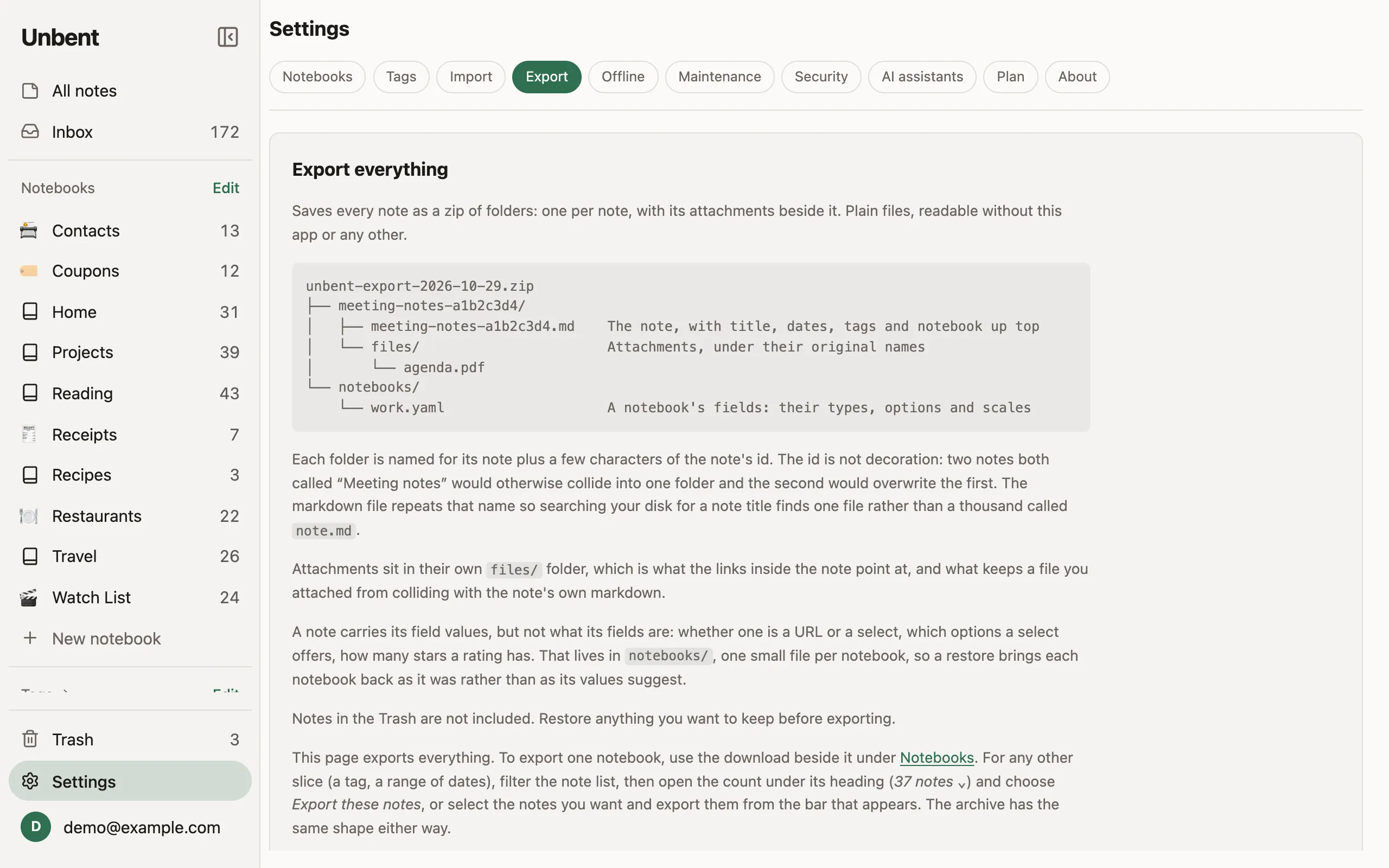Viewport: 1389px width, 868px height.
Task: Switch to the Notebooks settings tab
Action: pos(317,77)
